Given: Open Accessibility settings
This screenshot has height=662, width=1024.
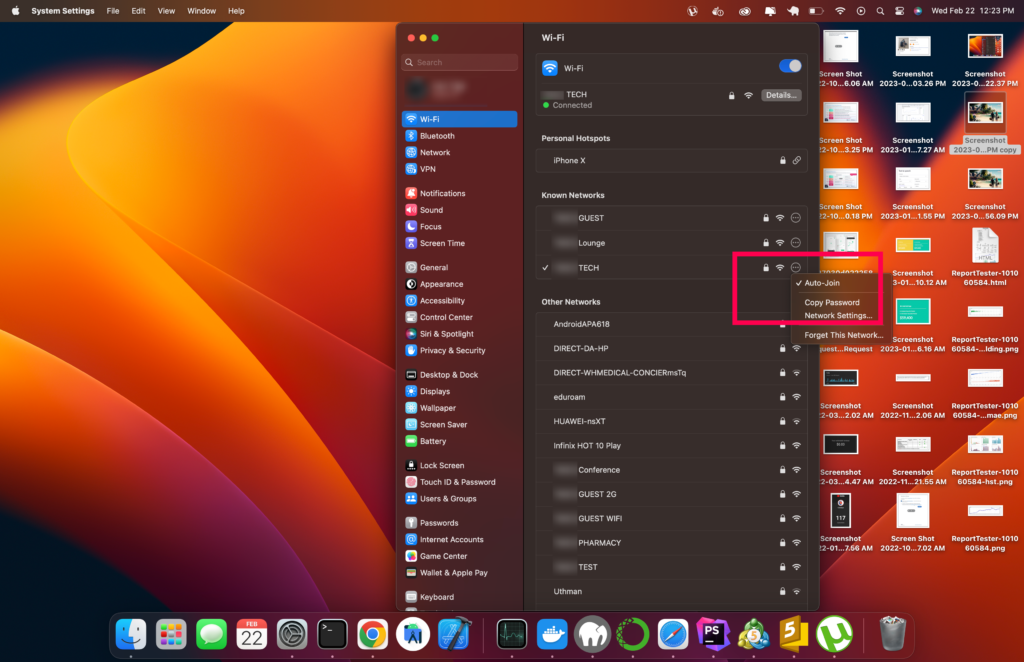Looking at the screenshot, I should pyautogui.click(x=460, y=300).
